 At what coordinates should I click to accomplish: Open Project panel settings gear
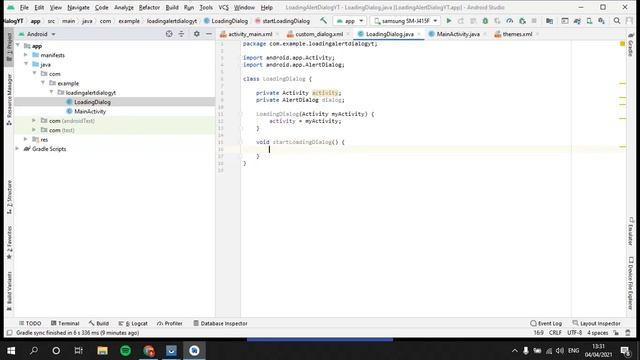click(196, 34)
